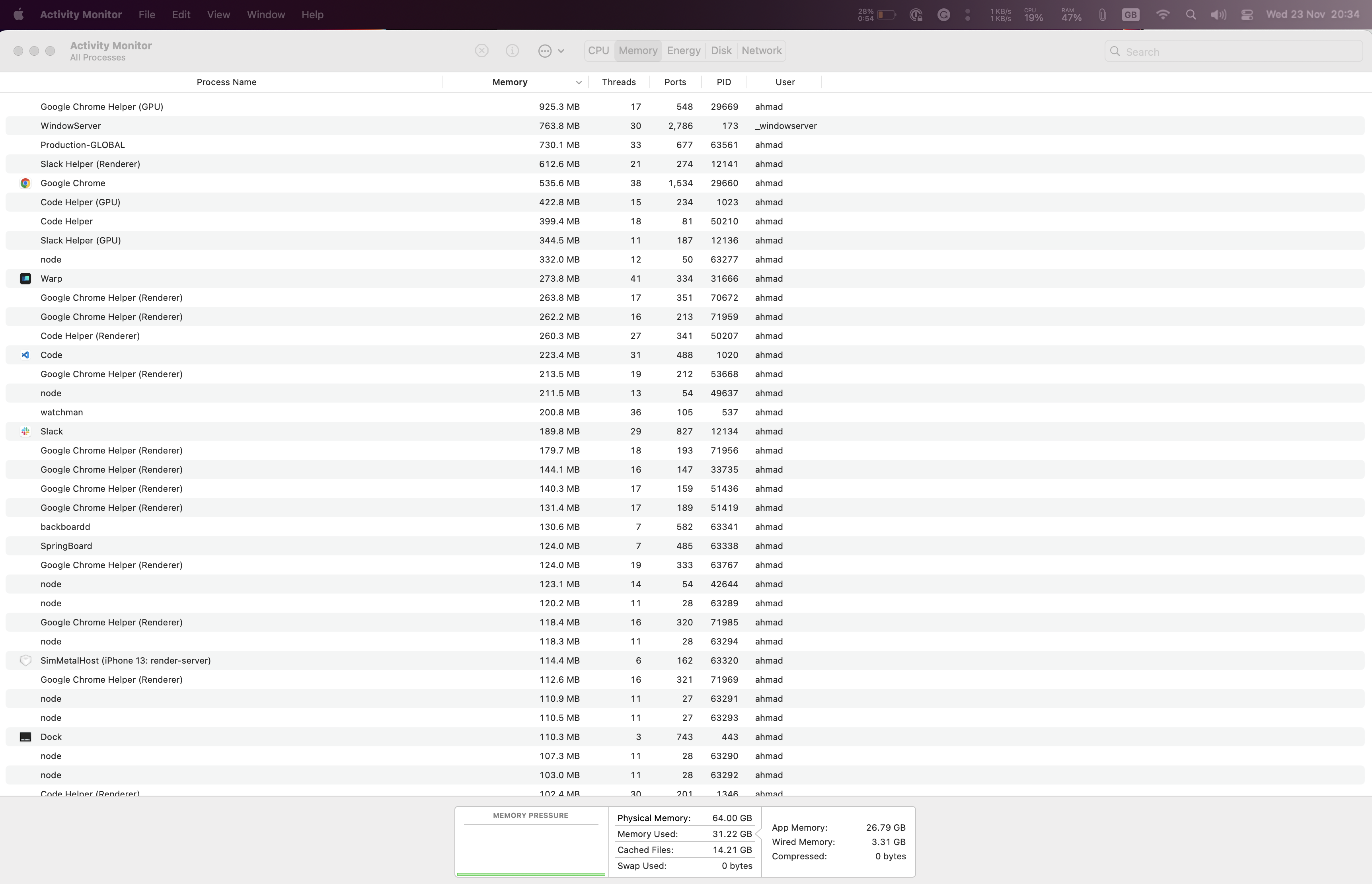The height and width of the screenshot is (884, 1372).
Task: Click the date and time in menu bar
Action: pos(1312,14)
